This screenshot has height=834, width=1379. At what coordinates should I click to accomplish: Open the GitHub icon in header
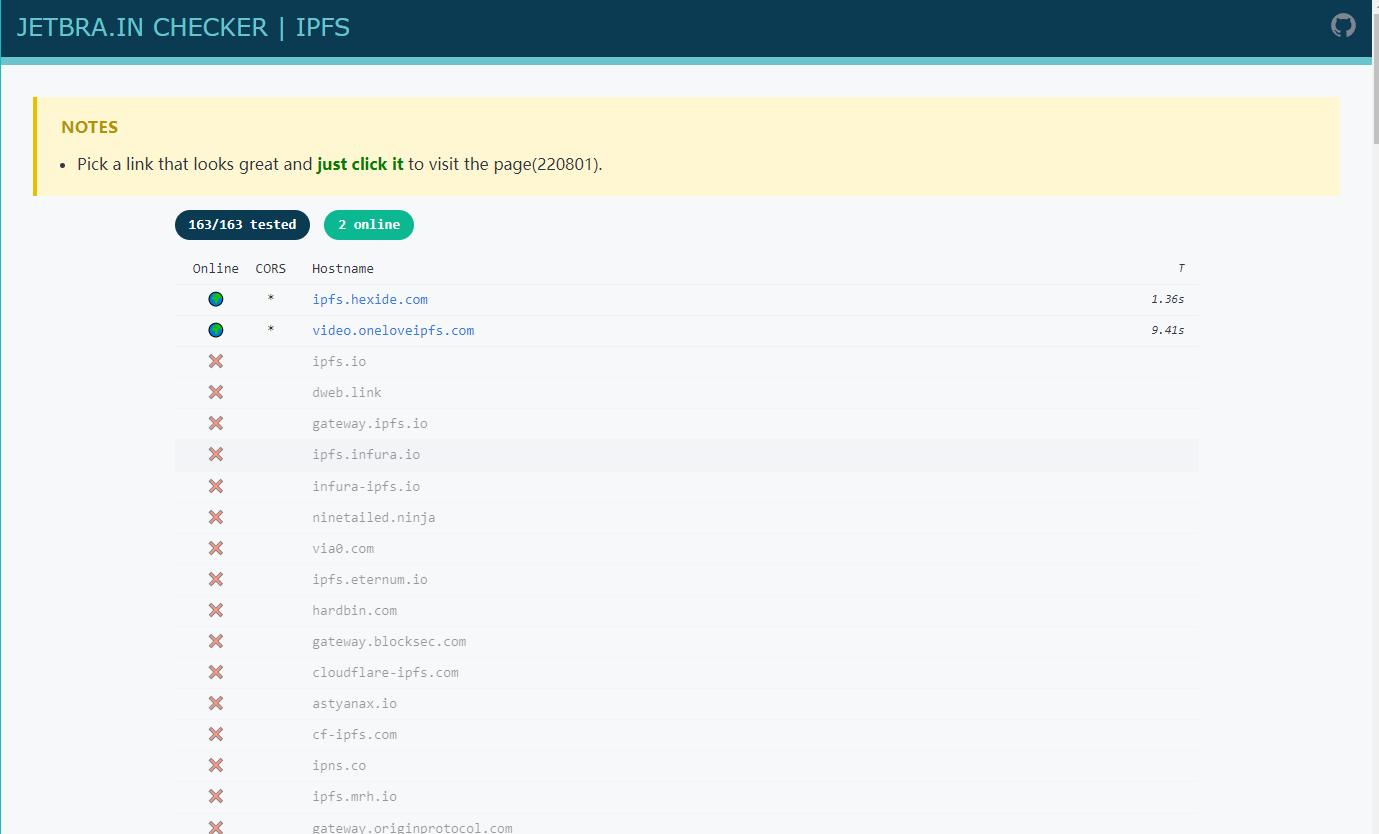[1343, 26]
